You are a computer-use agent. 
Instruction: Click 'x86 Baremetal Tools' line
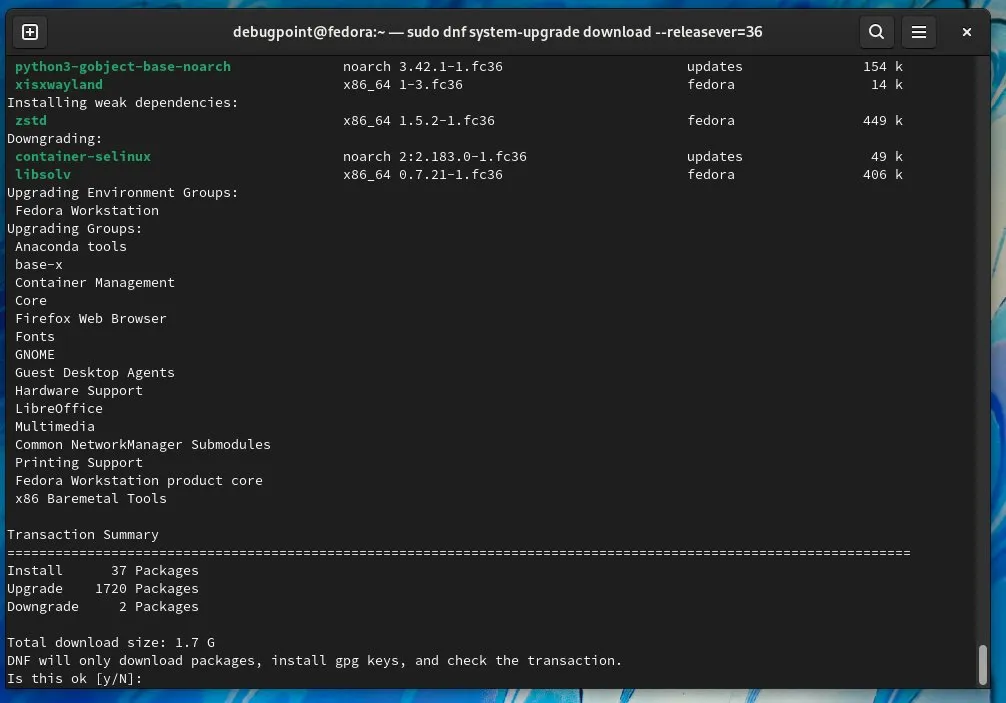90,498
